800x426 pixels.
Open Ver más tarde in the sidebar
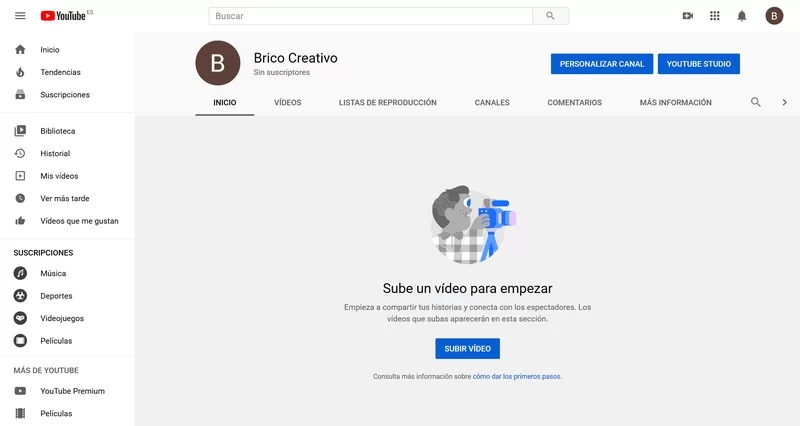pos(67,198)
